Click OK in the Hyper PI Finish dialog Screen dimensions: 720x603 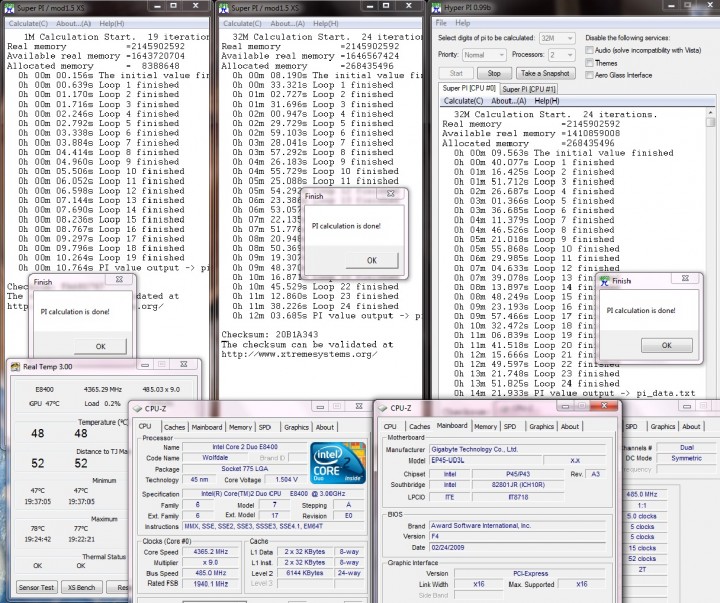tap(667, 345)
